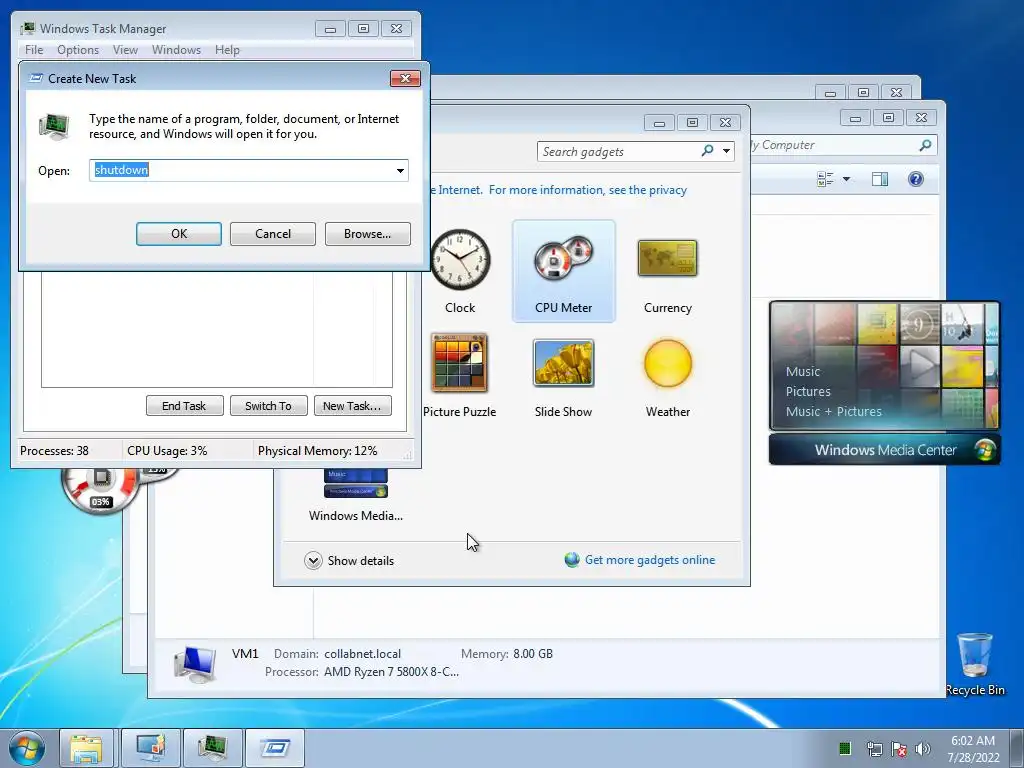This screenshot has width=1024, height=768.
Task: Open the search options arrow in gadgets window
Action: point(726,151)
